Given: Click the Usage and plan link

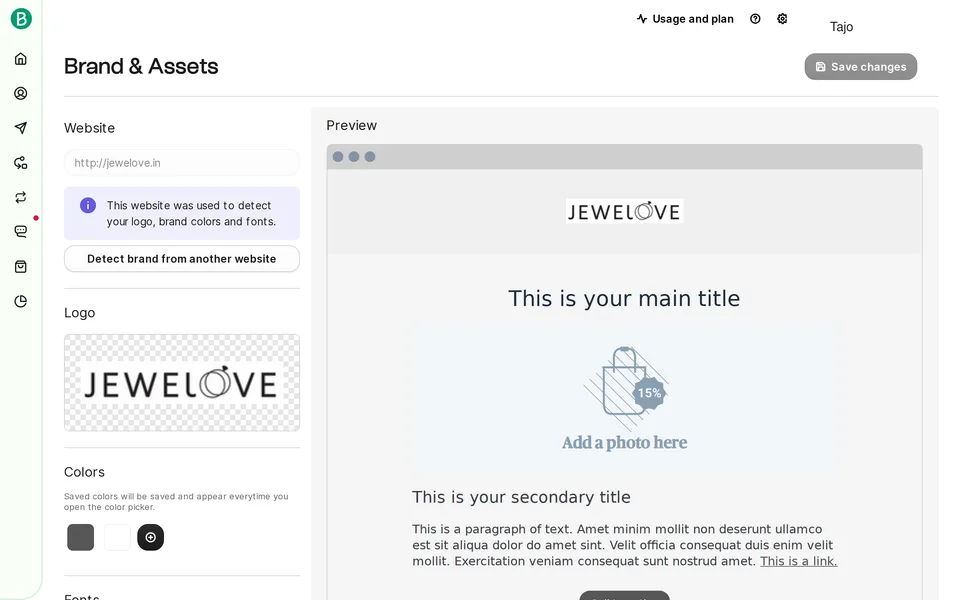Looking at the screenshot, I should tap(685, 19).
